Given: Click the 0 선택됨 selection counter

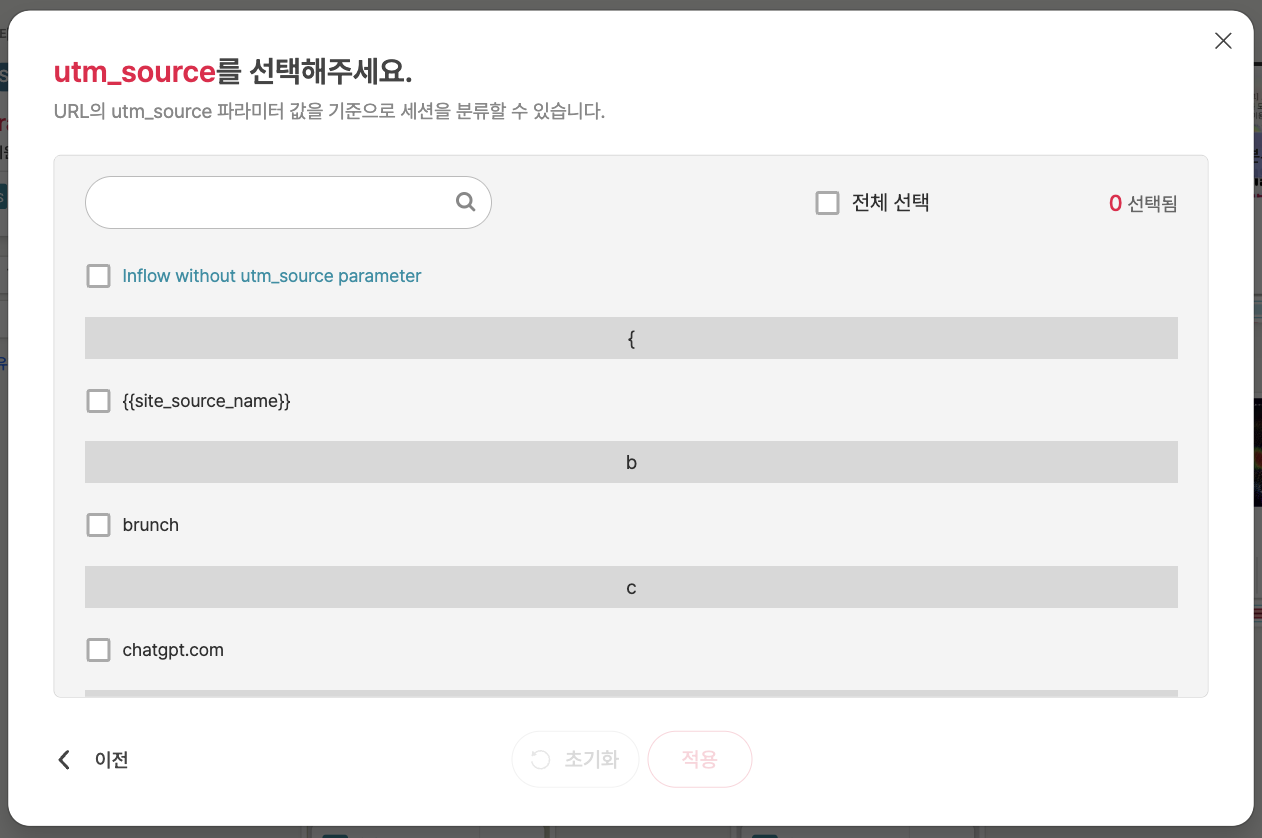Looking at the screenshot, I should (x=1142, y=202).
